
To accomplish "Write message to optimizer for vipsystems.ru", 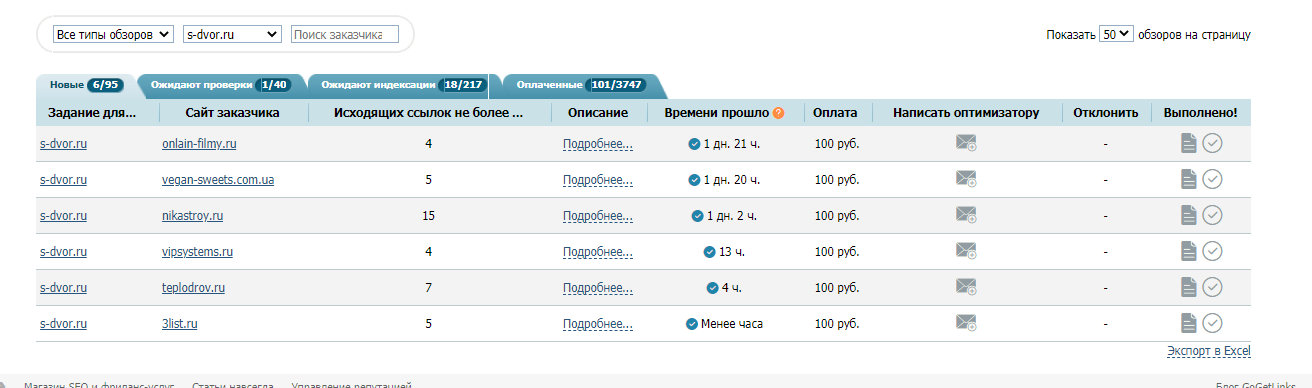I will pos(966,251).
